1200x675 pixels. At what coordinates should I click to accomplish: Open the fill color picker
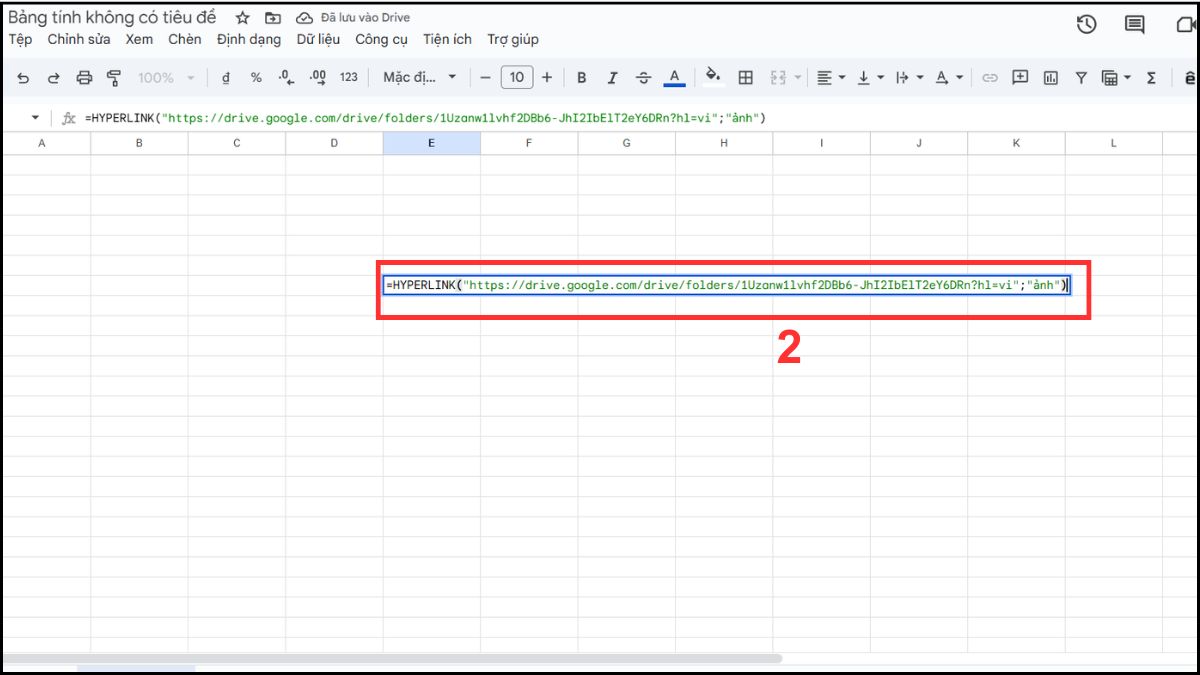click(714, 77)
